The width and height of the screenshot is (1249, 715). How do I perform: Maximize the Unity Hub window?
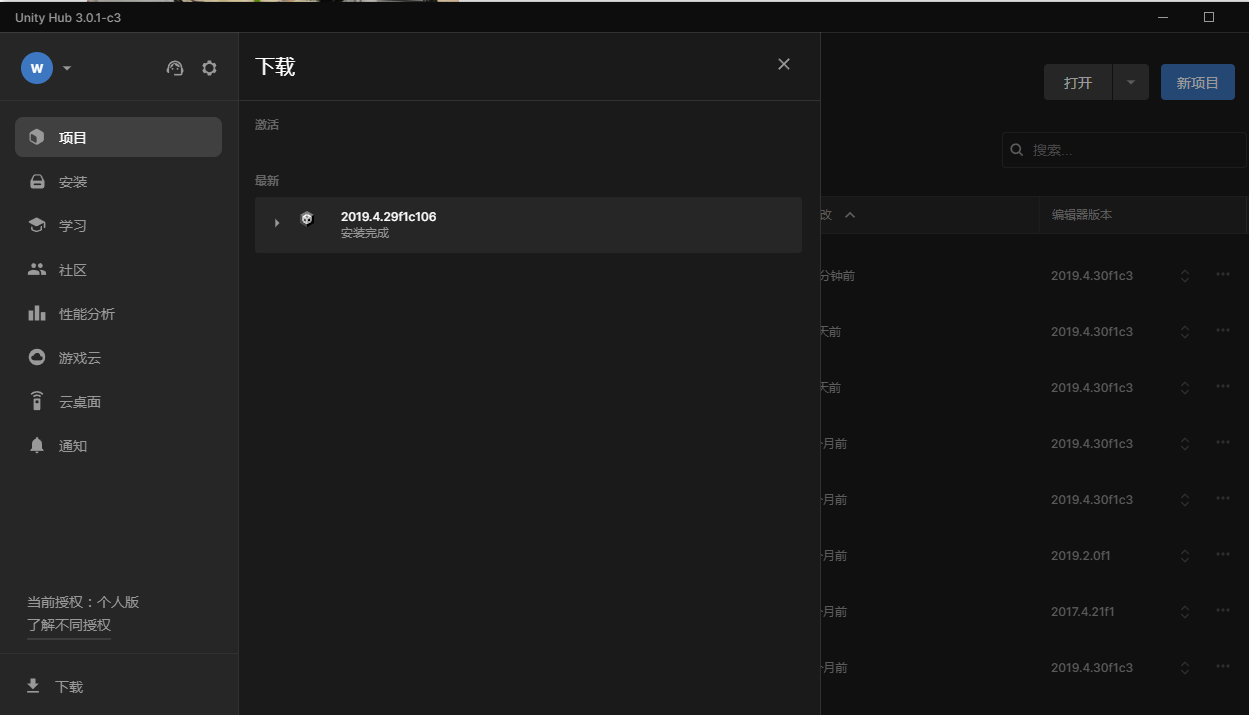(1209, 17)
